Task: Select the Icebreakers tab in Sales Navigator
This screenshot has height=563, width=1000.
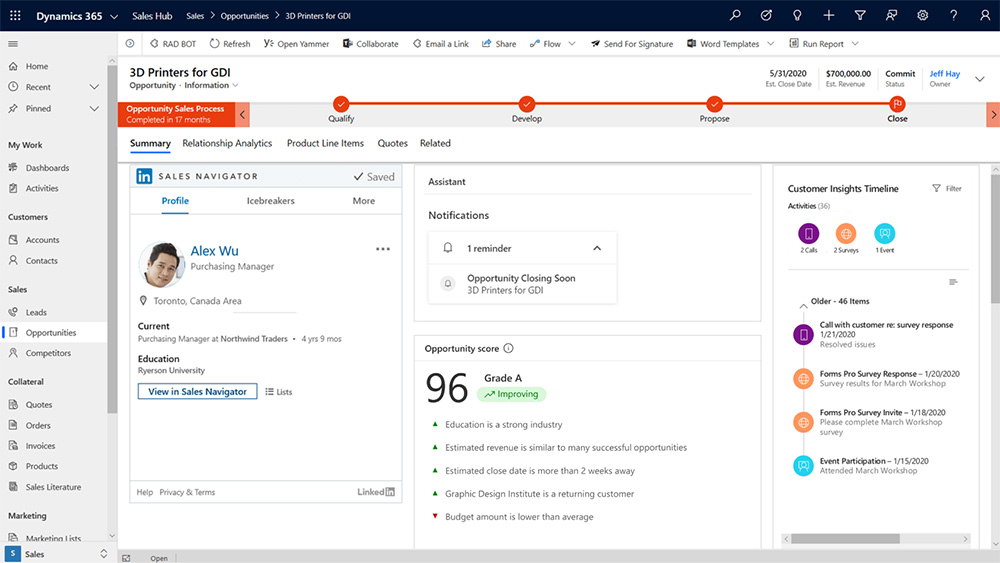Action: pyautogui.click(x=270, y=201)
